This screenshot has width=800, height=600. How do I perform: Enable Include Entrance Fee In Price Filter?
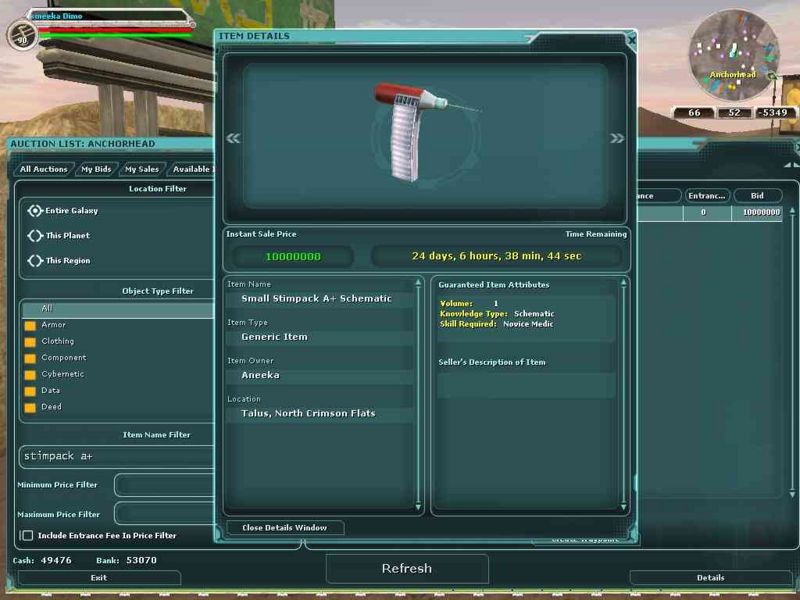27,536
